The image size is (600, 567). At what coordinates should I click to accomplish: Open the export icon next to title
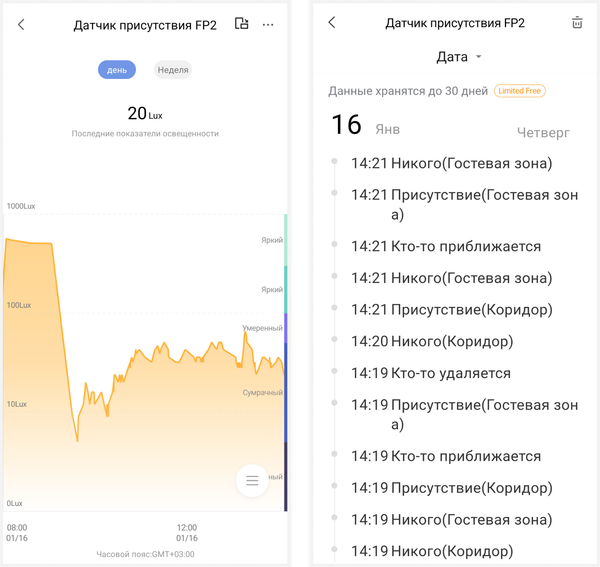pos(241,24)
